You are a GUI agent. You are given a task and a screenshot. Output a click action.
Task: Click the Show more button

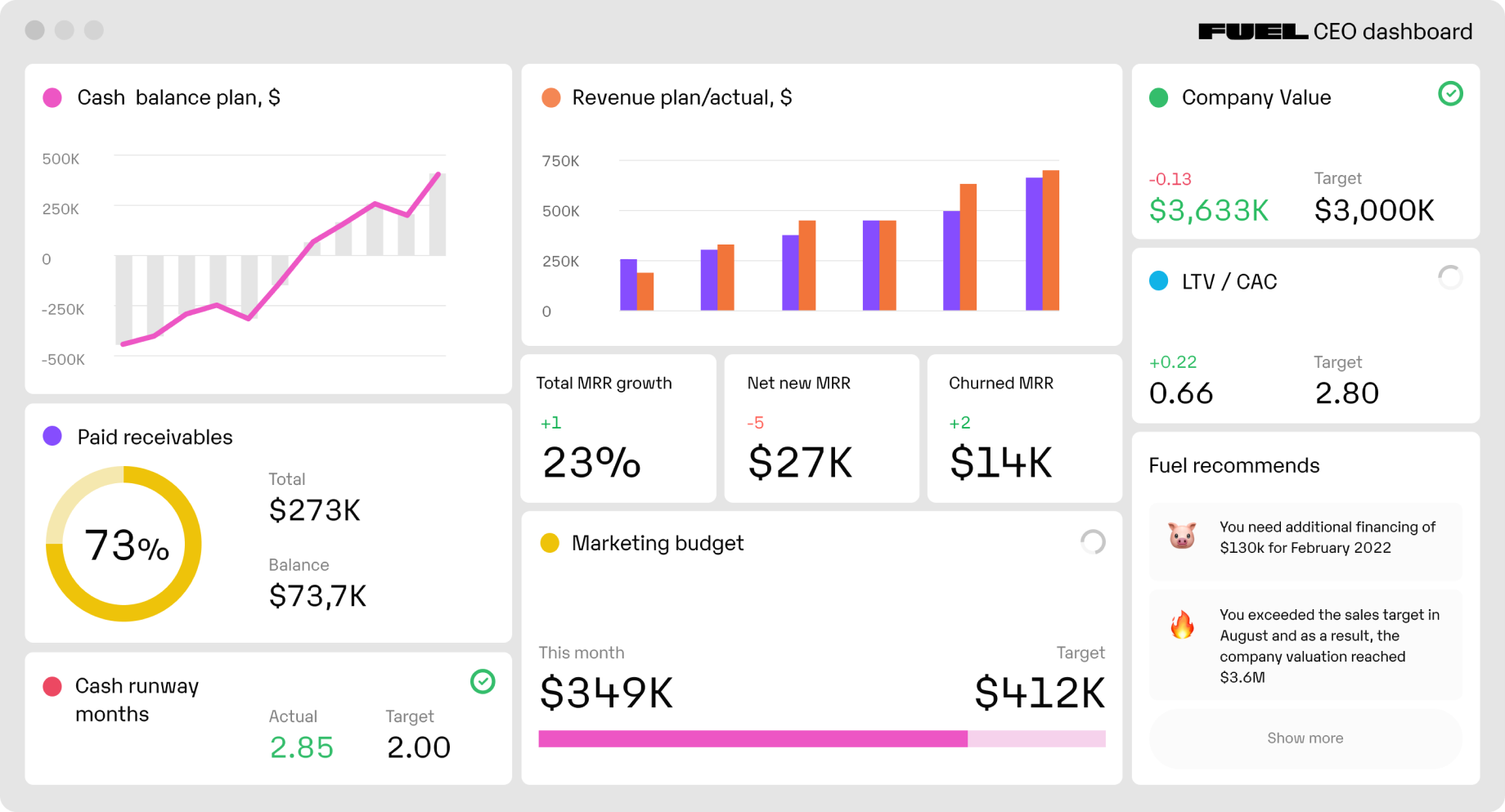(x=1305, y=738)
